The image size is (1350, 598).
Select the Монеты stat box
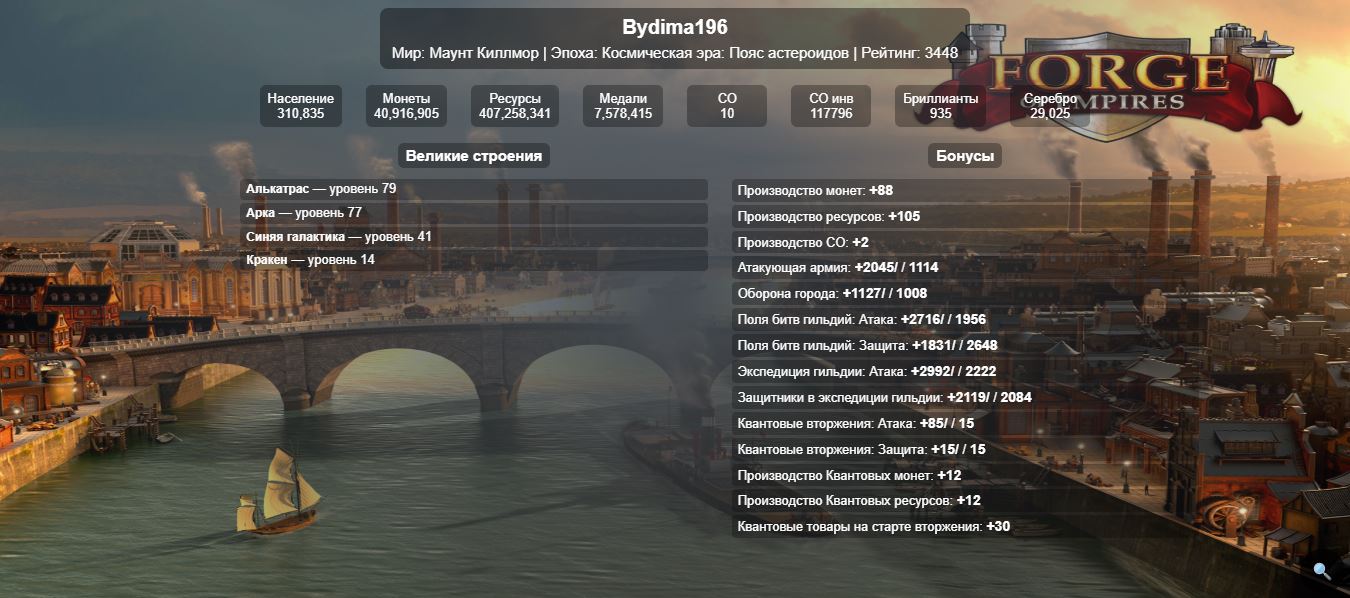406,106
